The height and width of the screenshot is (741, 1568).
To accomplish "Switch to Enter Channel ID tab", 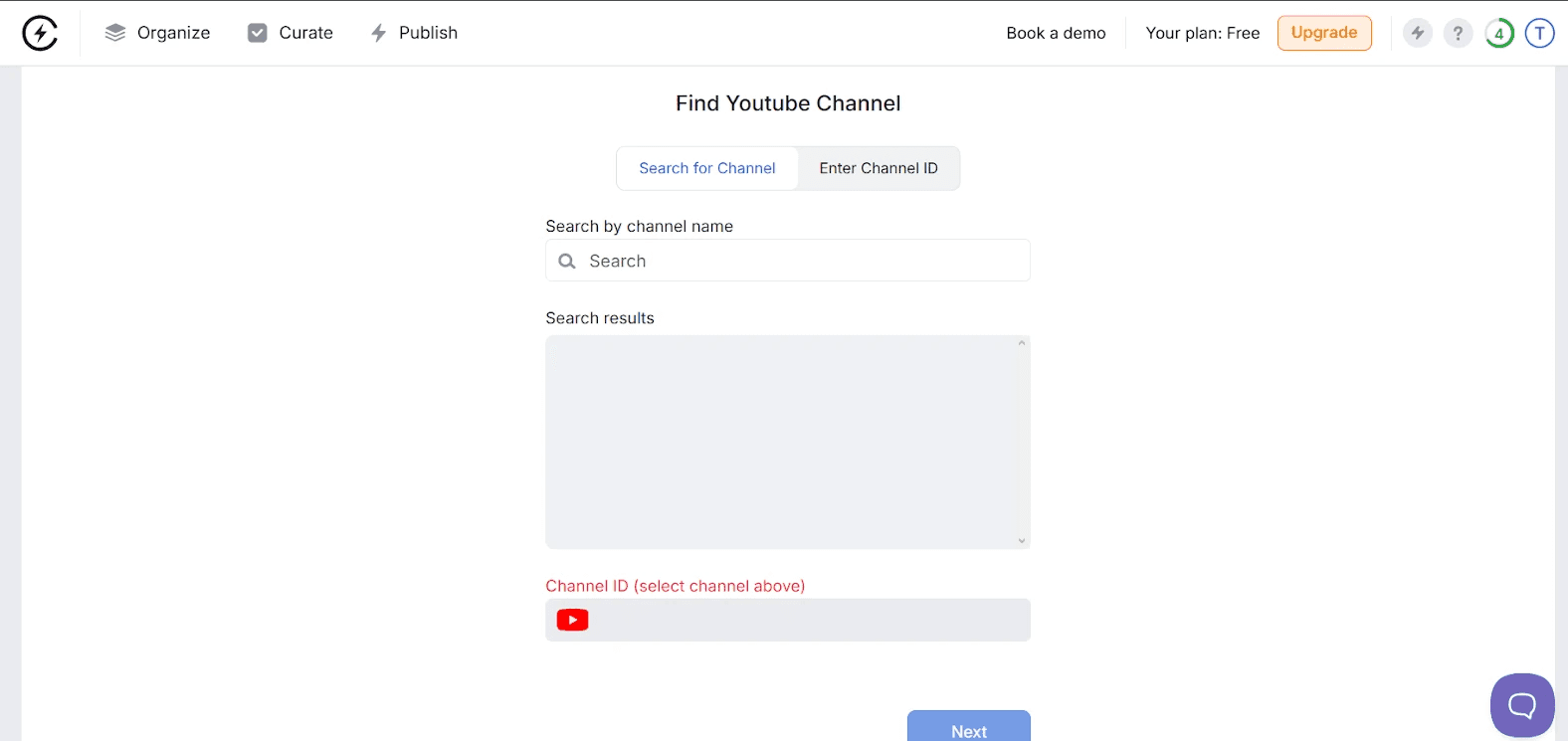I will [x=879, y=168].
